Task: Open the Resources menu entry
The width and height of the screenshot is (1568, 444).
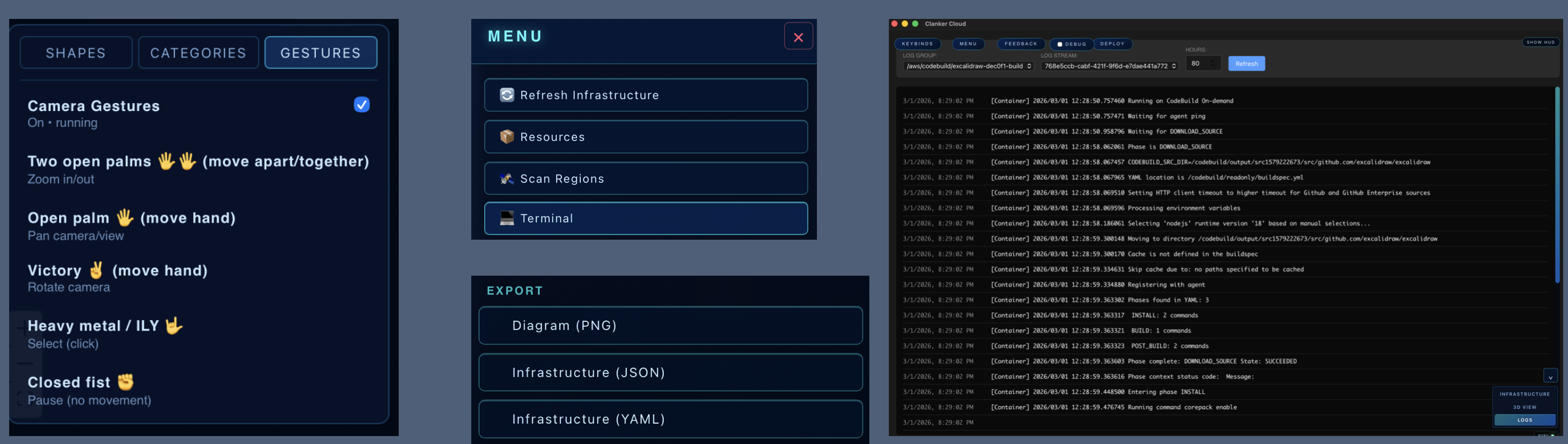Action: (646, 137)
